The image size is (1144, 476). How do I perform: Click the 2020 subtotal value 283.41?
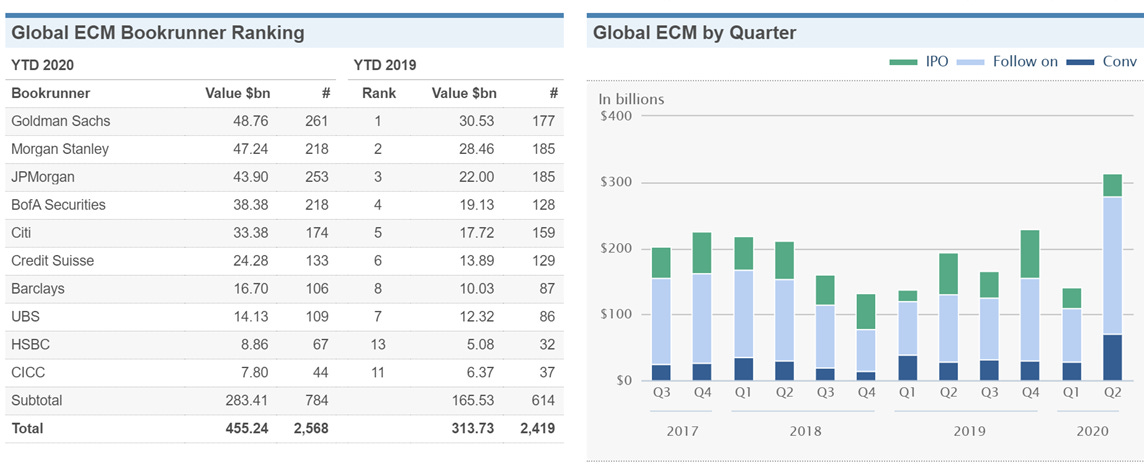click(248, 400)
